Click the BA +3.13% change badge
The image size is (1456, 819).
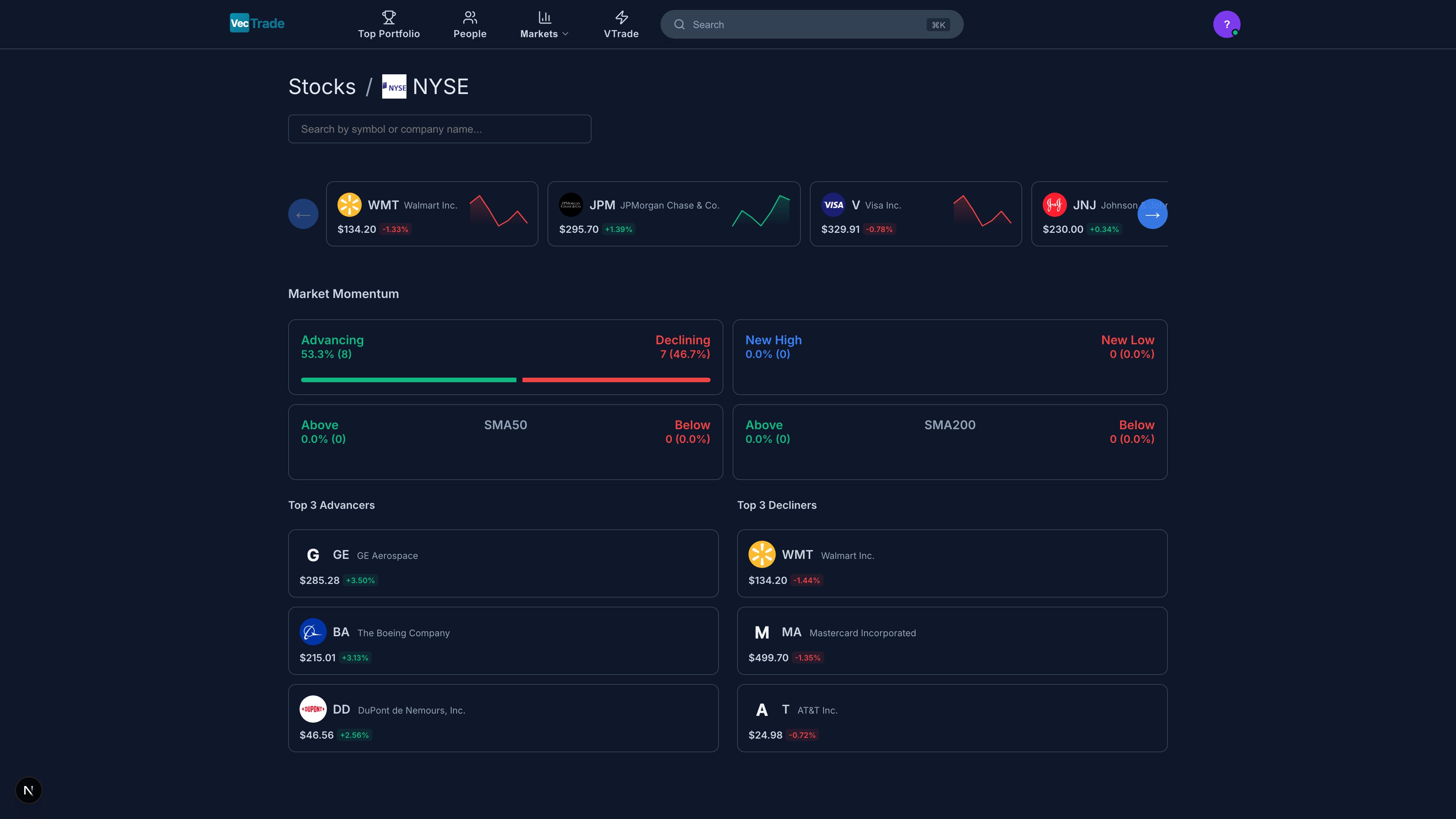pos(355,658)
